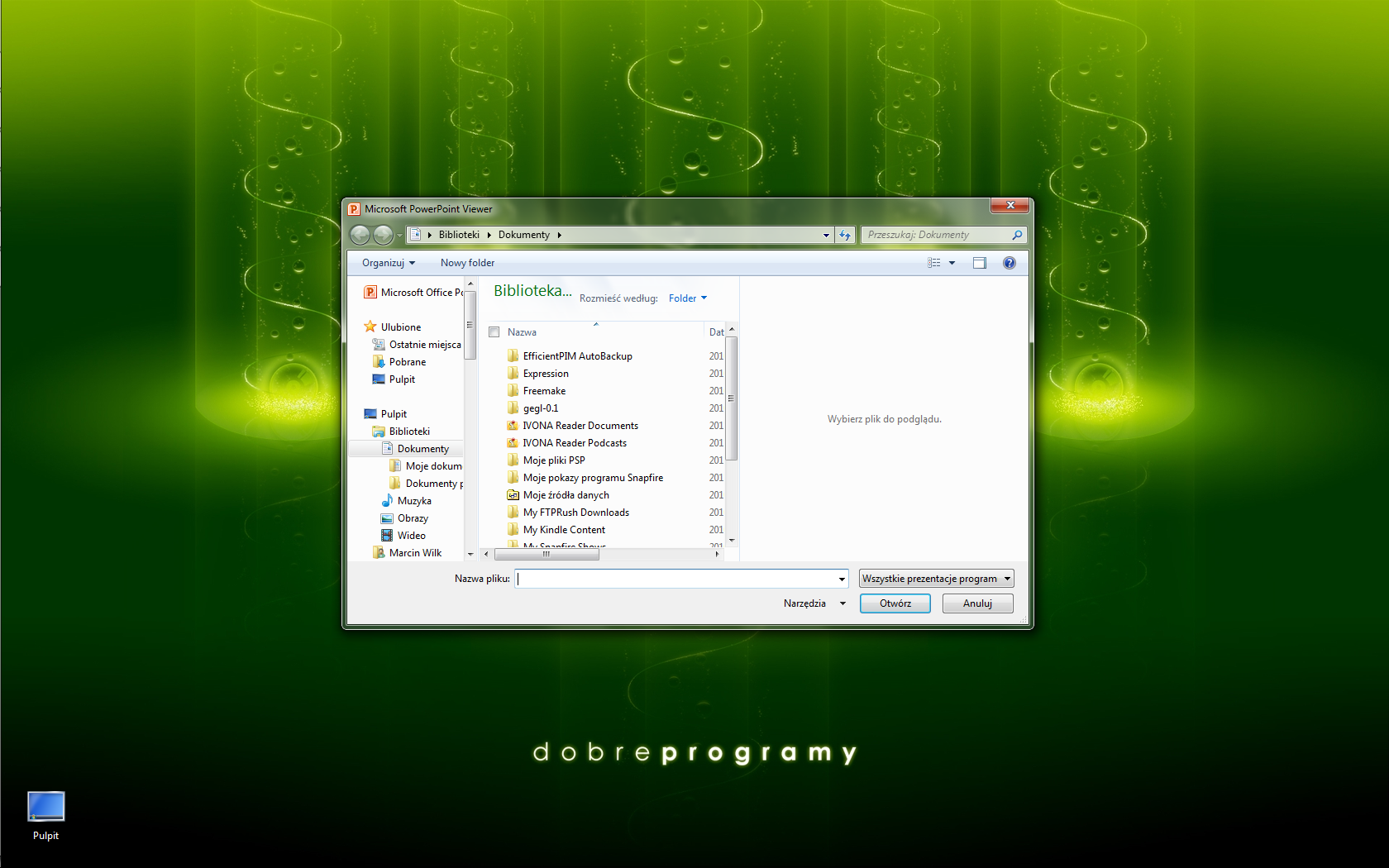Select the Moje źródła danych folder
The height and width of the screenshot is (868, 1389).
566,495
